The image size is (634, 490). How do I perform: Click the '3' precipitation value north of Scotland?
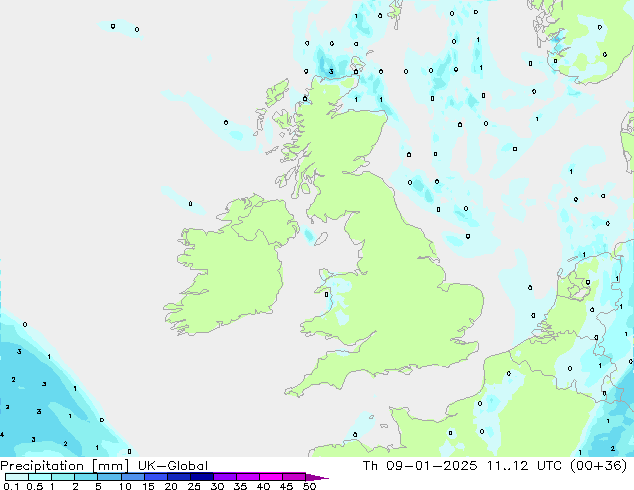coord(331,72)
